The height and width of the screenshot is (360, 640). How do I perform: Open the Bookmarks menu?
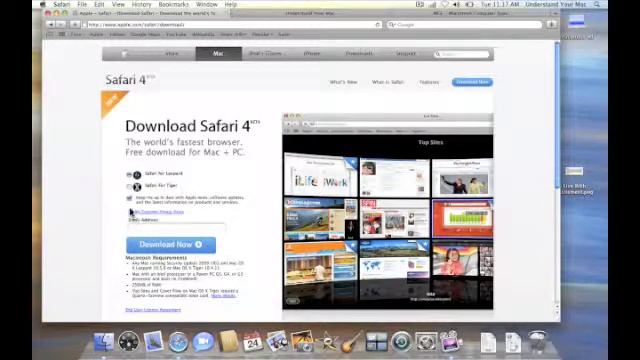[x=173, y=4]
